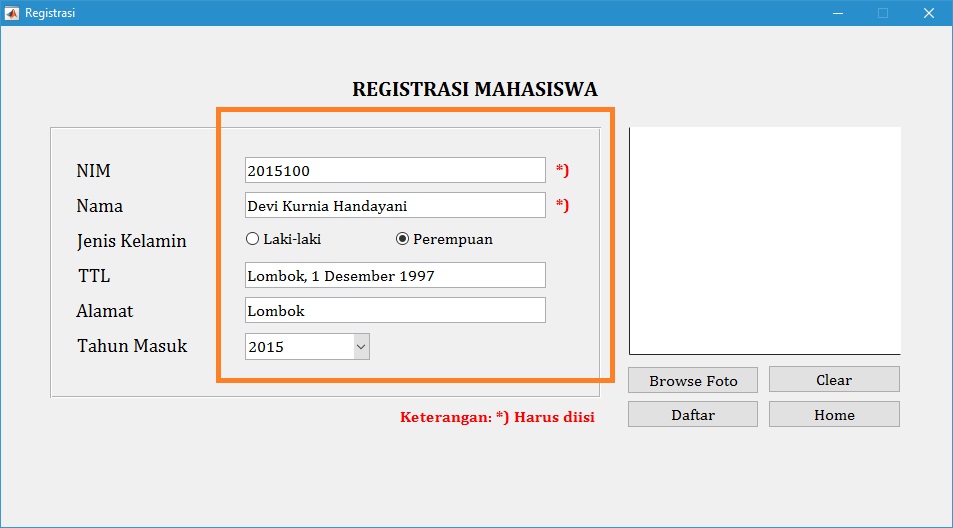Image resolution: width=953 pixels, height=528 pixels.
Task: Click the greyed-out maximize button
Action: (883, 13)
